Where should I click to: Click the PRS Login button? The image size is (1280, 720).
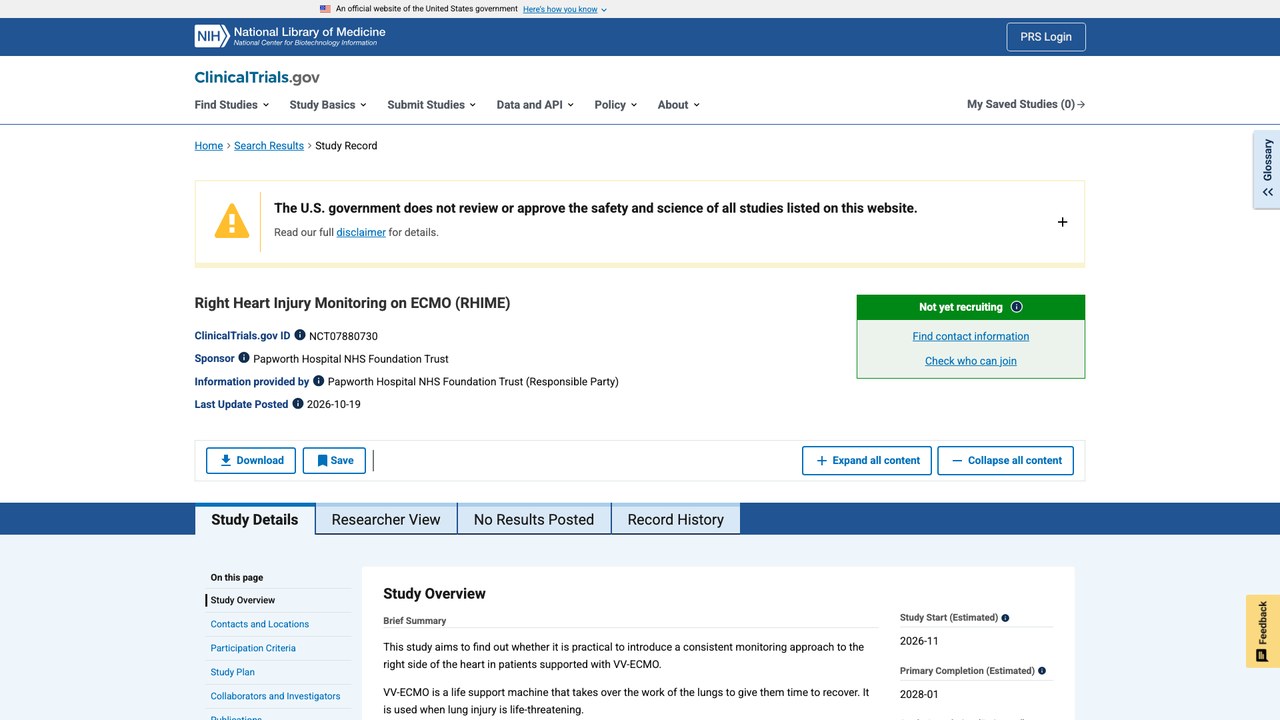[x=1045, y=37]
